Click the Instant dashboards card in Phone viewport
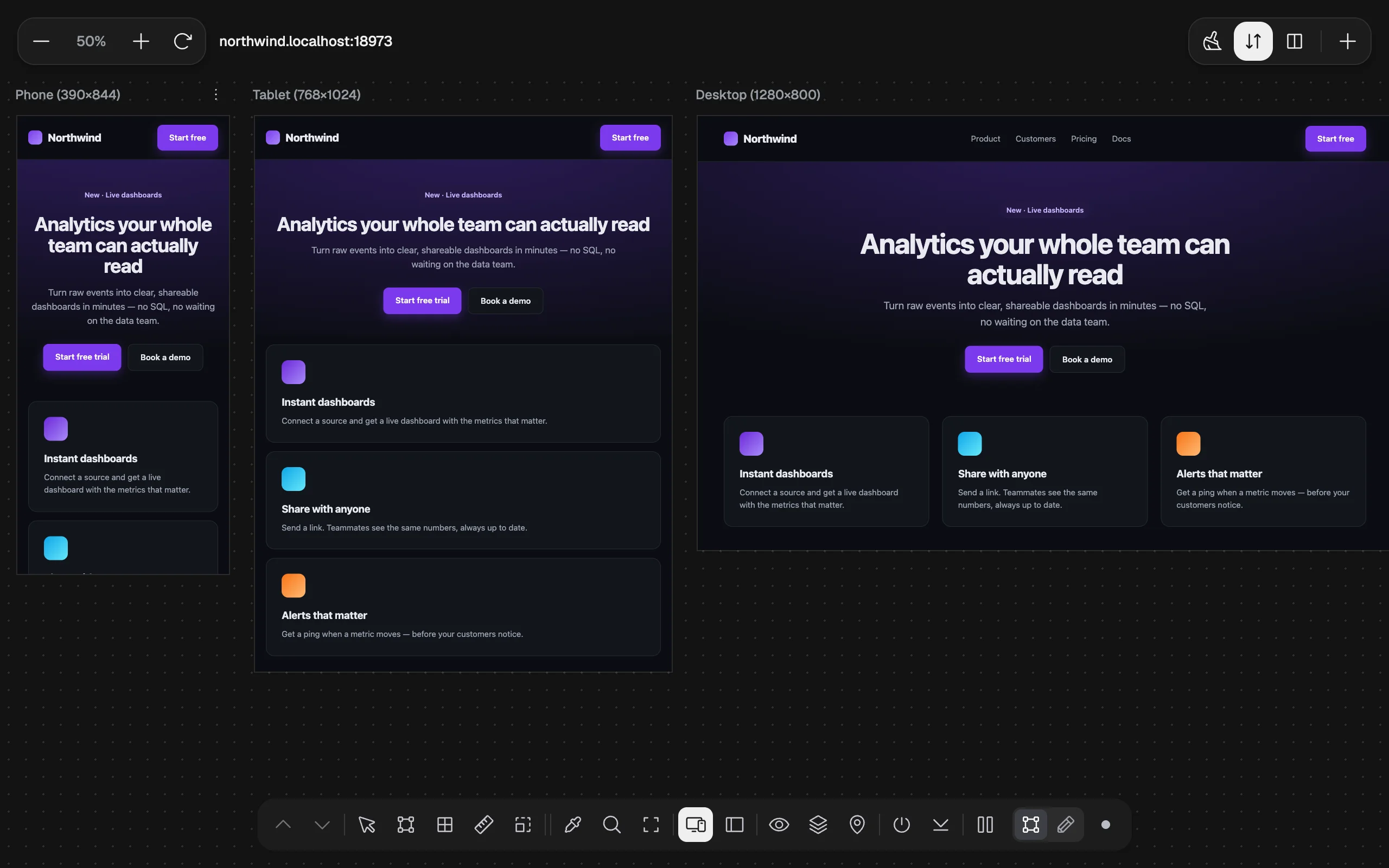This screenshot has width=1389, height=868. click(123, 456)
